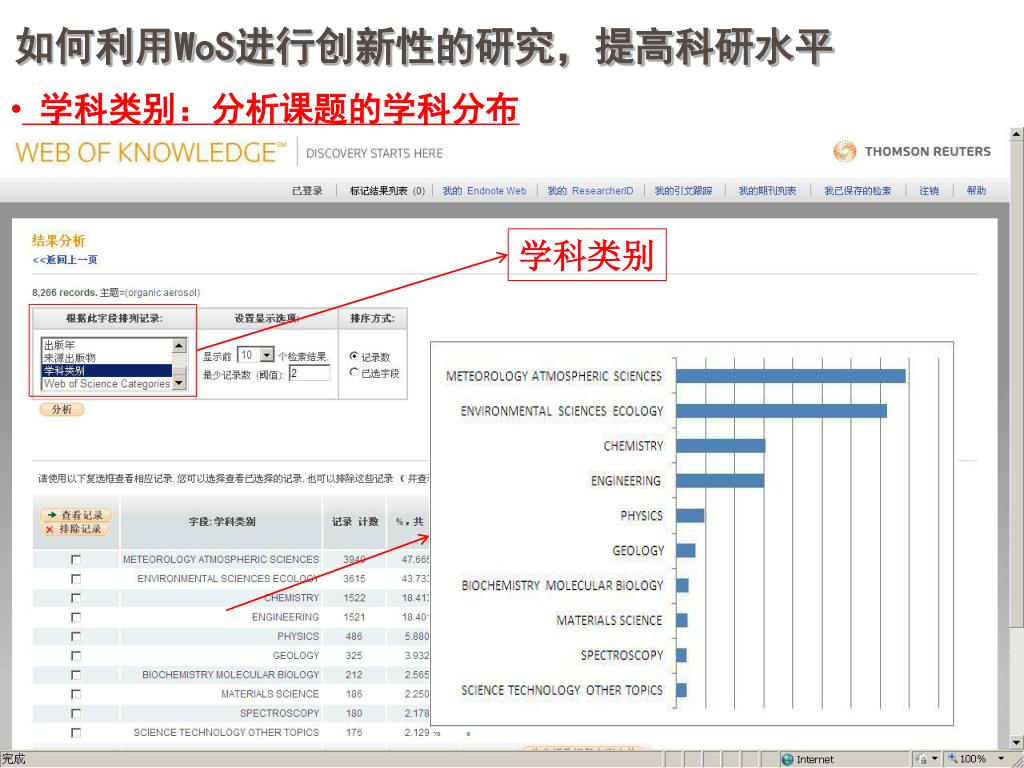Open 标记结果列表 (0) in the top bar
The image size is (1024, 768).
[x=387, y=191]
